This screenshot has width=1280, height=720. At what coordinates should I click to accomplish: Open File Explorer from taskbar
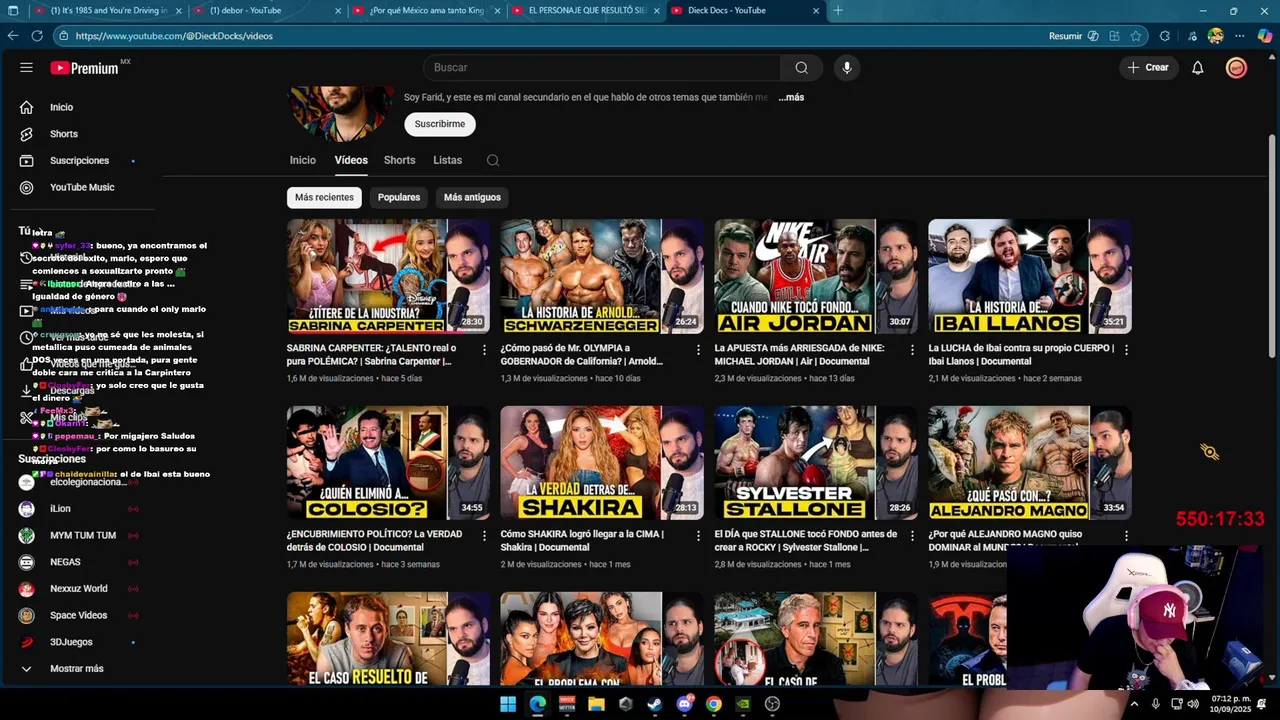coord(596,704)
